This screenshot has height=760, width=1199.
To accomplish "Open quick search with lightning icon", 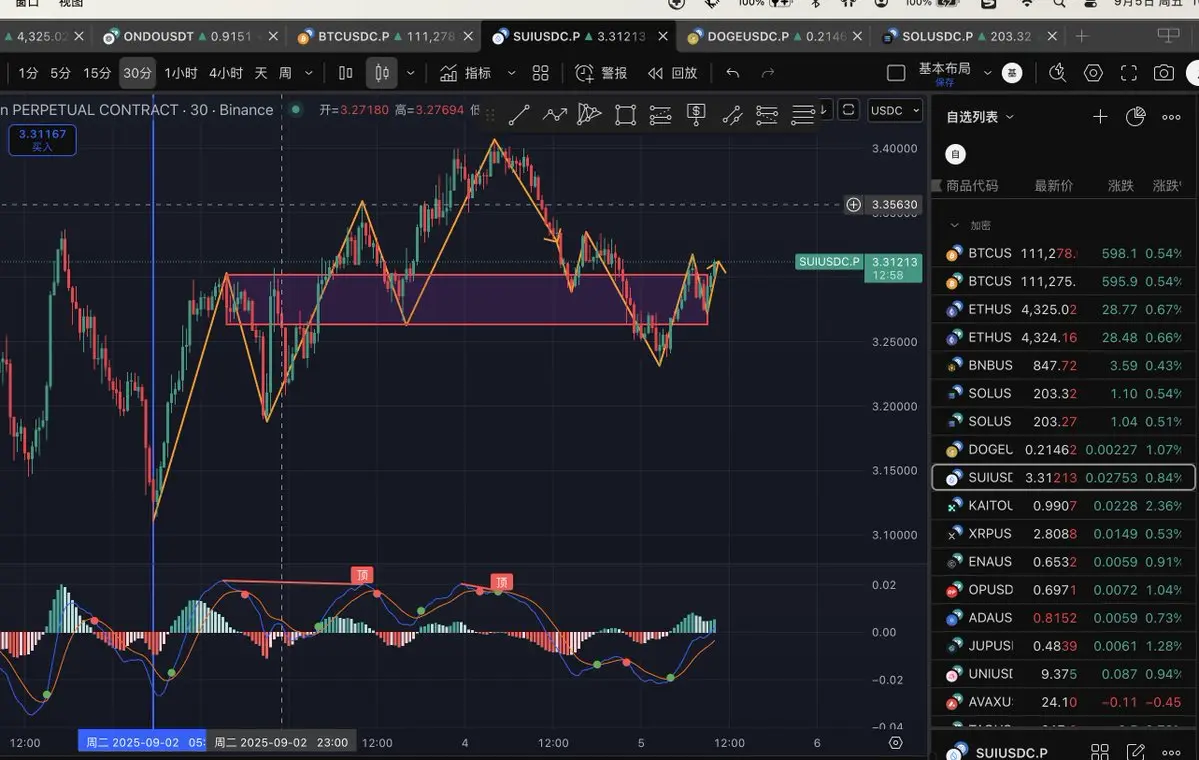I will [1058, 73].
